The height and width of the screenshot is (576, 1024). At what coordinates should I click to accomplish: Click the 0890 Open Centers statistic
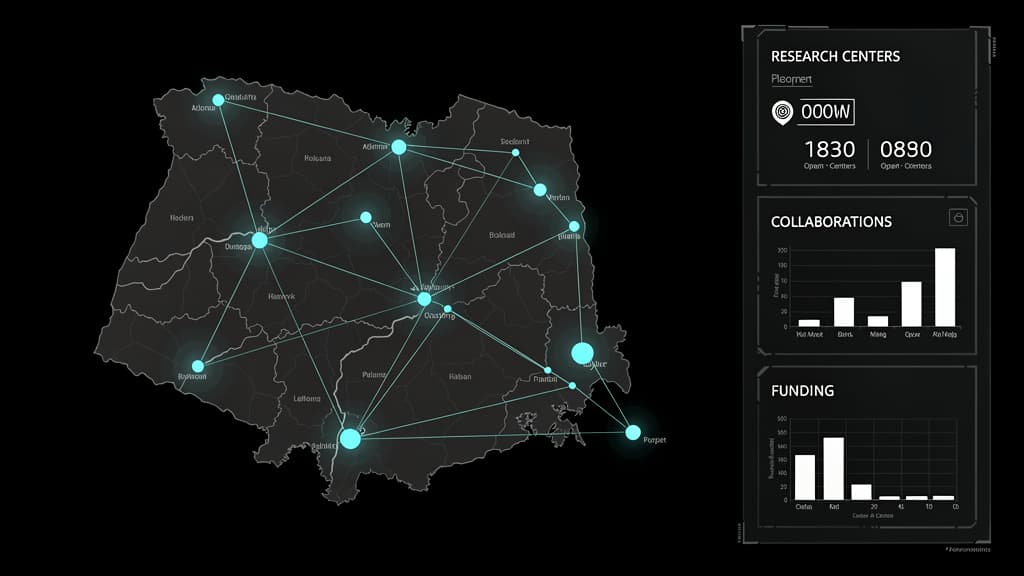pyautogui.click(x=906, y=155)
